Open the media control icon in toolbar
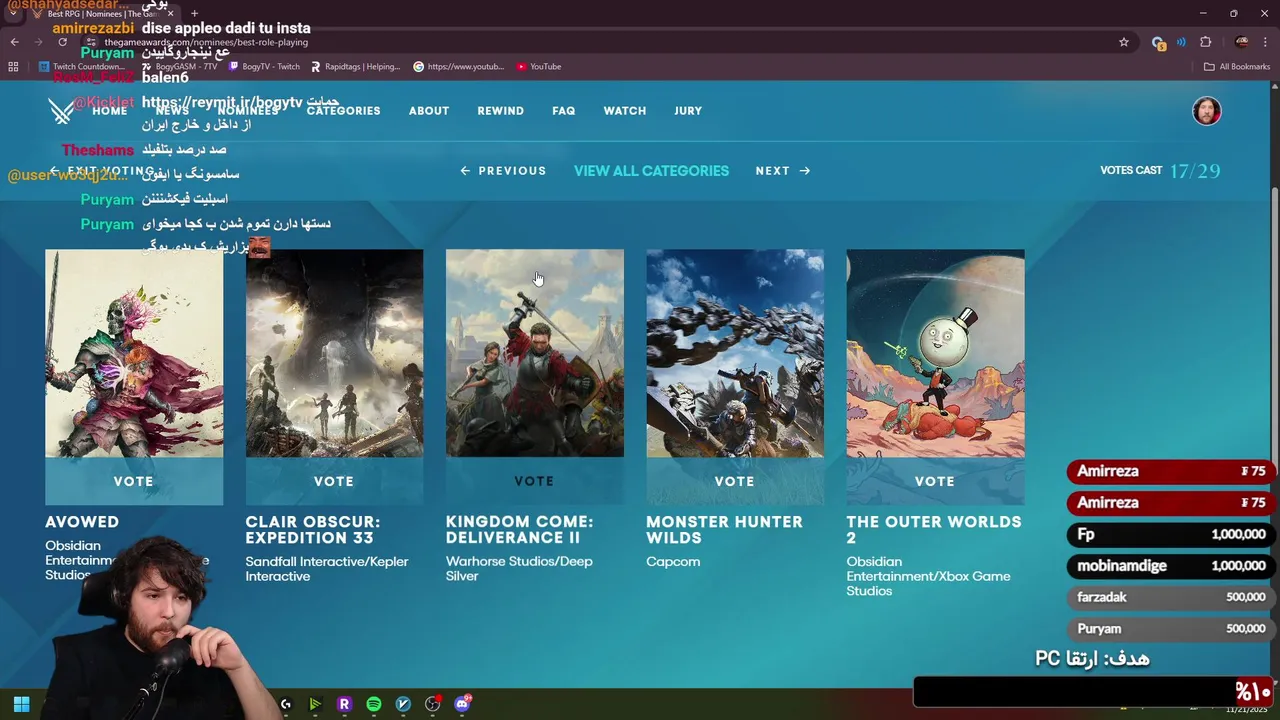Image resolution: width=1280 pixels, height=720 pixels. click(1181, 42)
